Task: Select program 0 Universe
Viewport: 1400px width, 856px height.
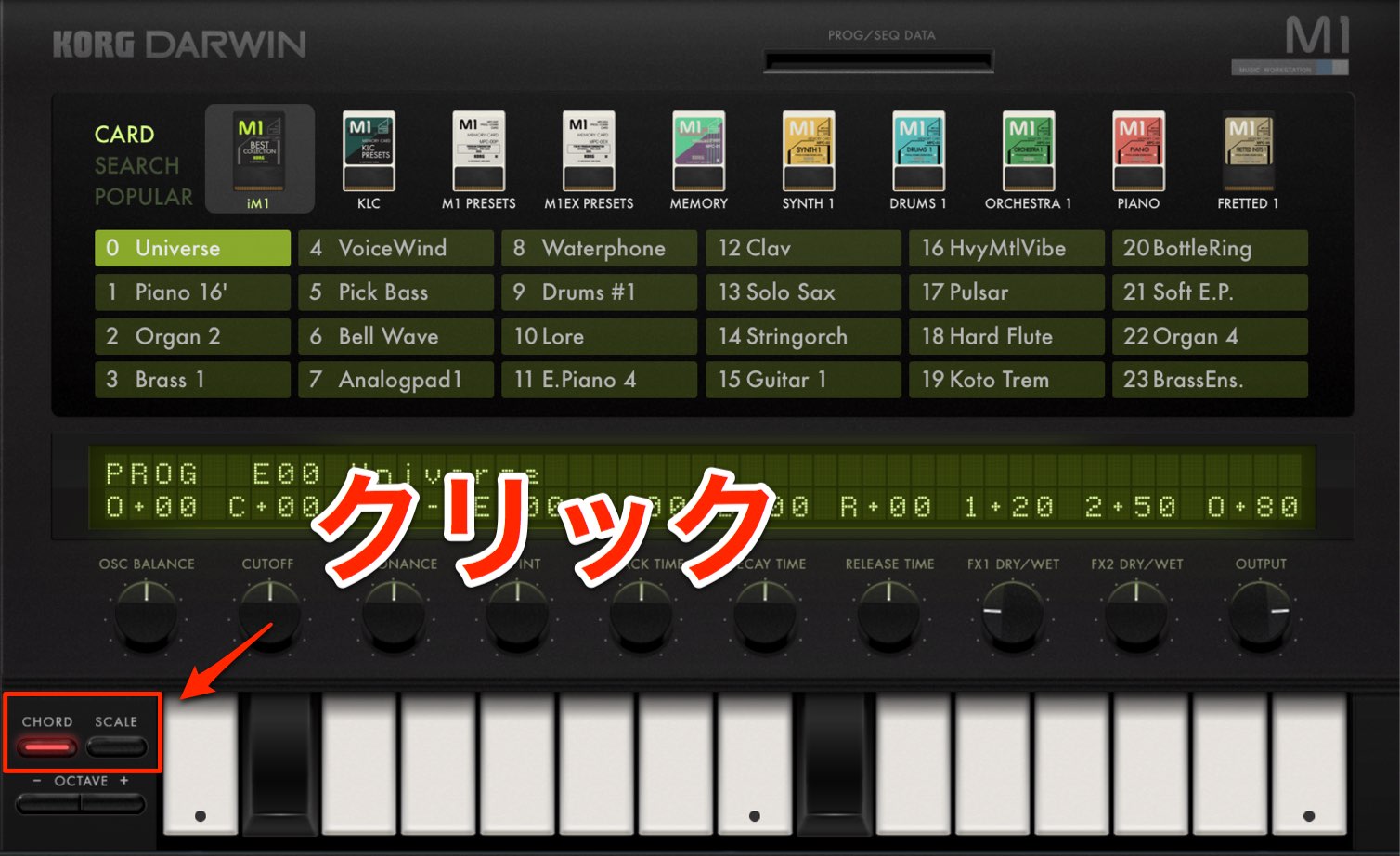Action: 192,248
